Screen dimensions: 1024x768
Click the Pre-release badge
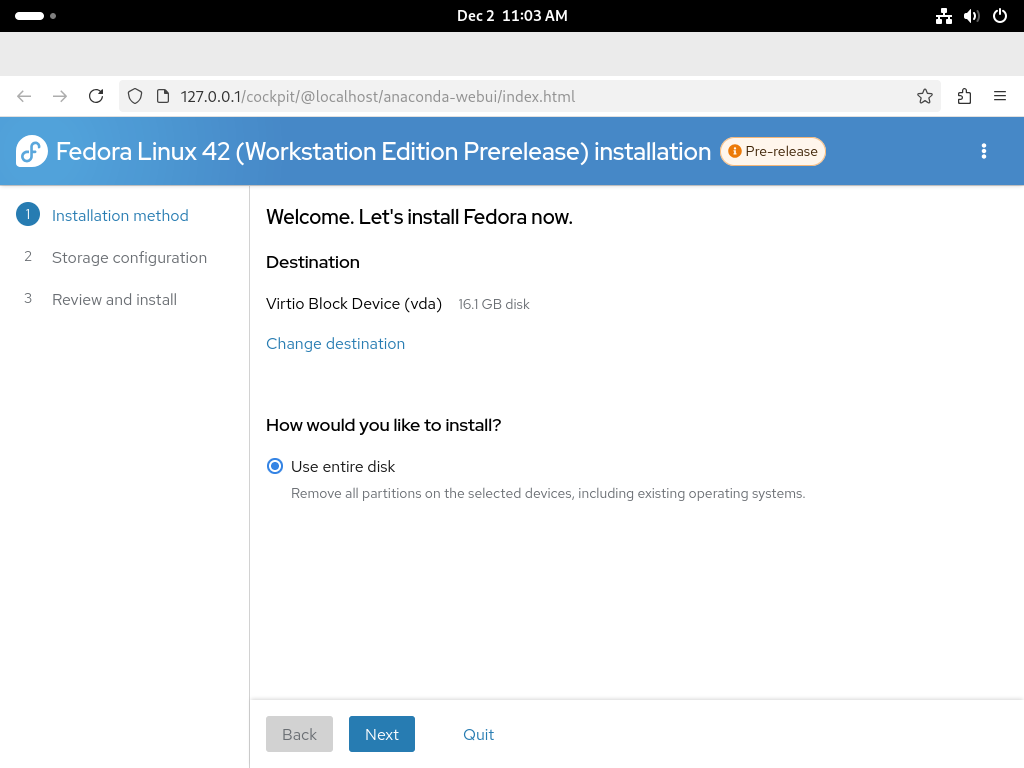pyautogui.click(x=773, y=152)
